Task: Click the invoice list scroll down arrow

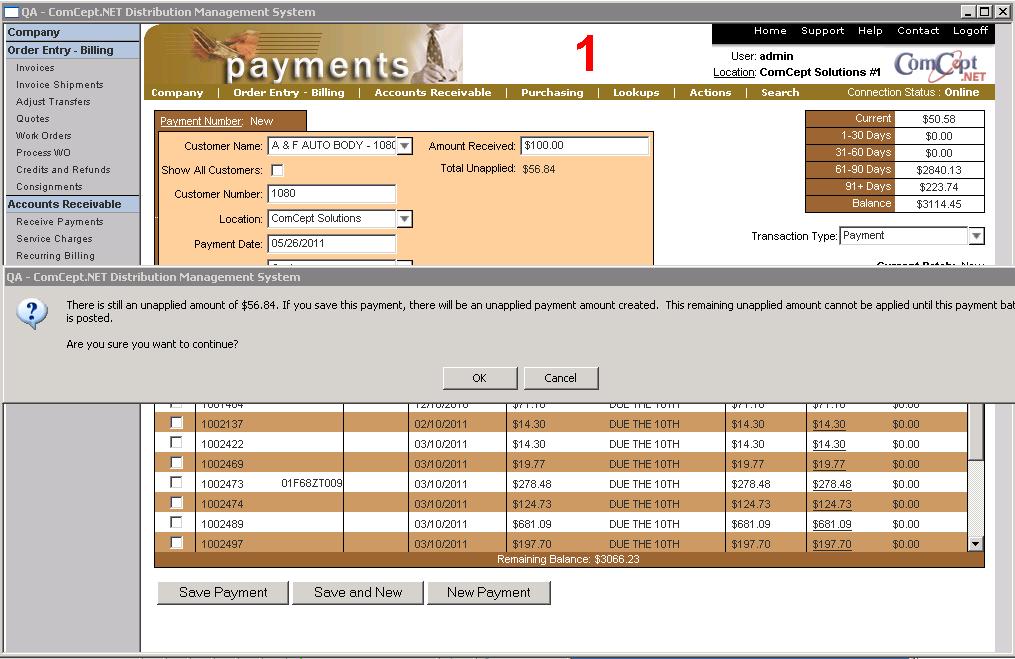Action: click(x=976, y=543)
